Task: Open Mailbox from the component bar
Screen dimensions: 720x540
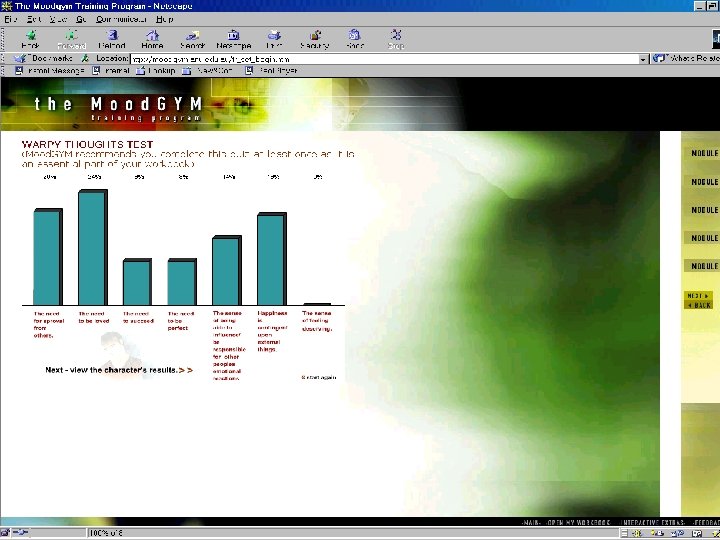Action: (x=657, y=534)
